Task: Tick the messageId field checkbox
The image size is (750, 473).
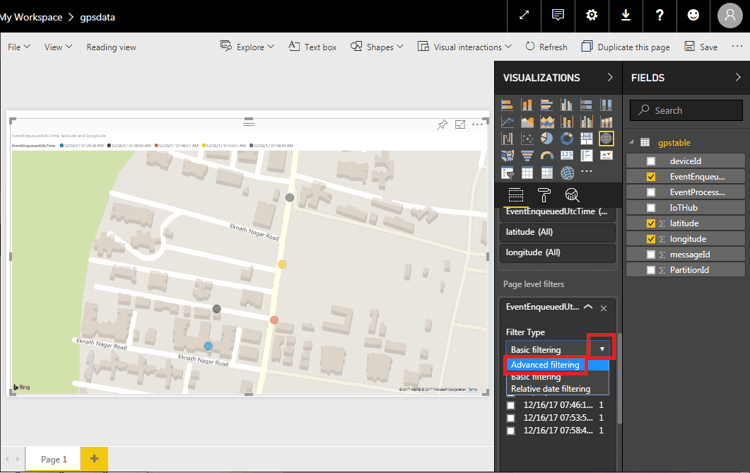Action: coord(651,254)
